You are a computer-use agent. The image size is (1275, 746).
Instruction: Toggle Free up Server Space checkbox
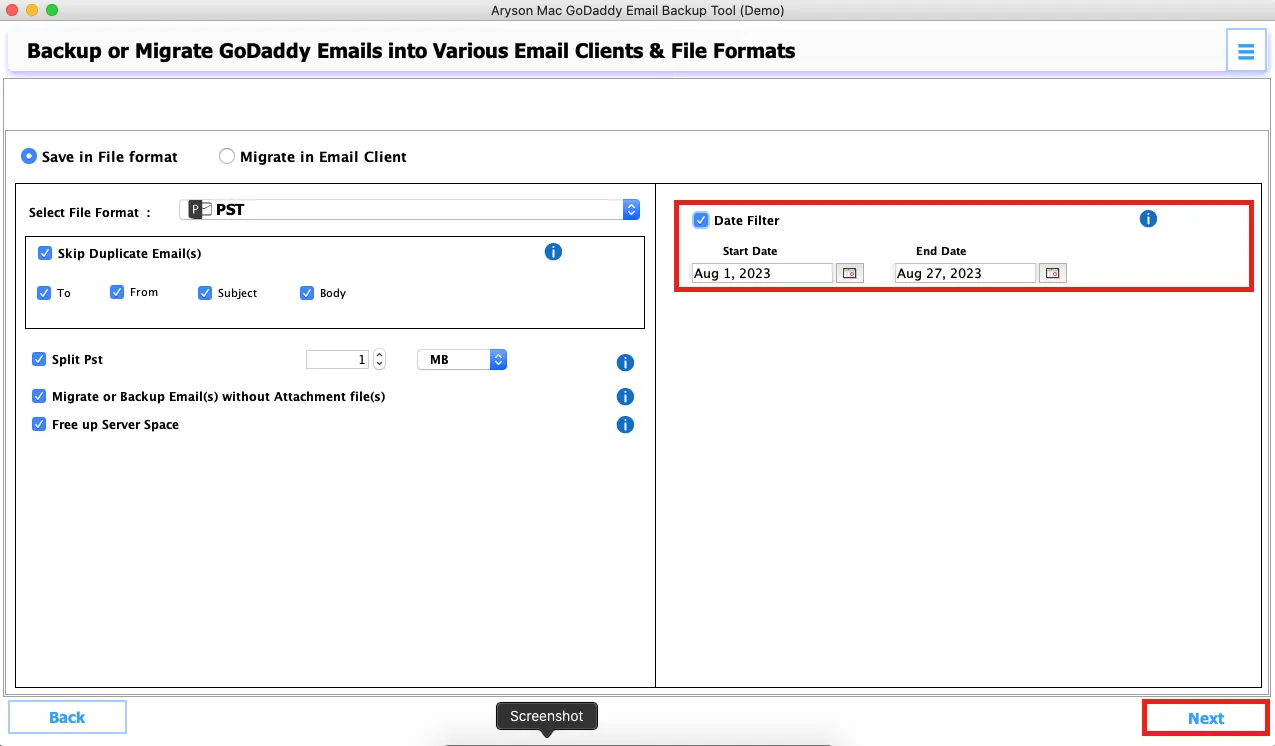pyautogui.click(x=39, y=424)
